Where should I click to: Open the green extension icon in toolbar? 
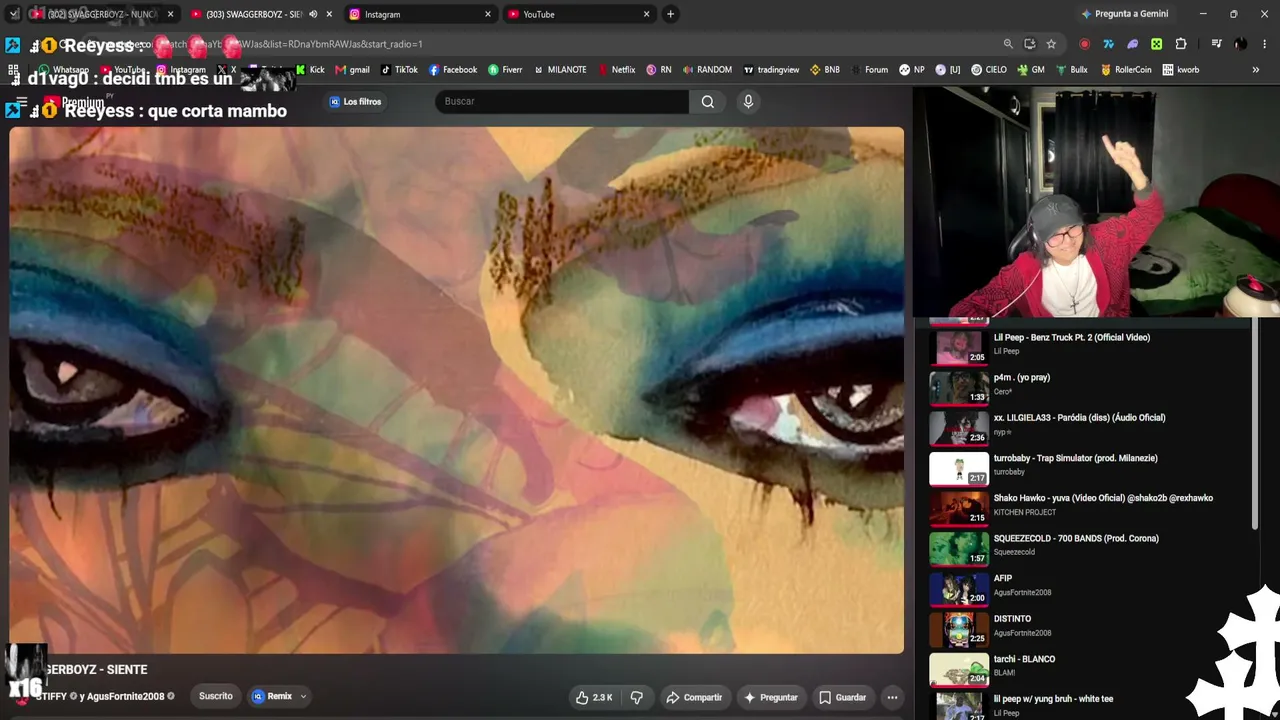pos(1157,44)
